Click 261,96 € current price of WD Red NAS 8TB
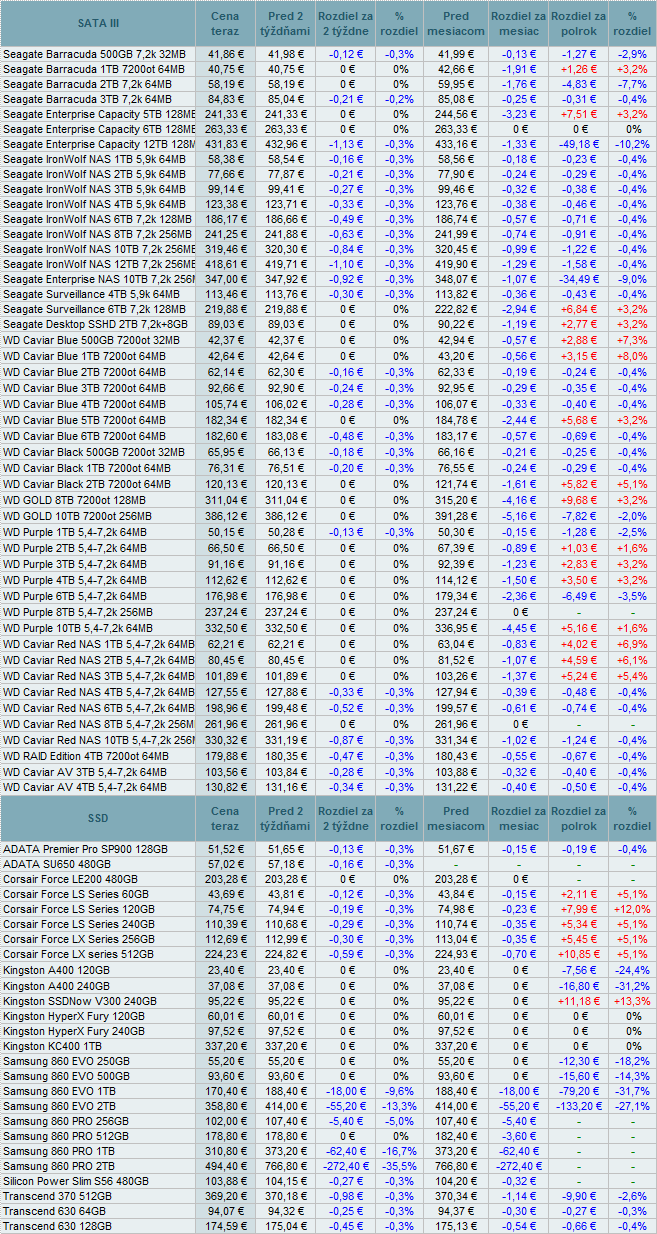Screen dimensions: 657x1234 [225, 724]
